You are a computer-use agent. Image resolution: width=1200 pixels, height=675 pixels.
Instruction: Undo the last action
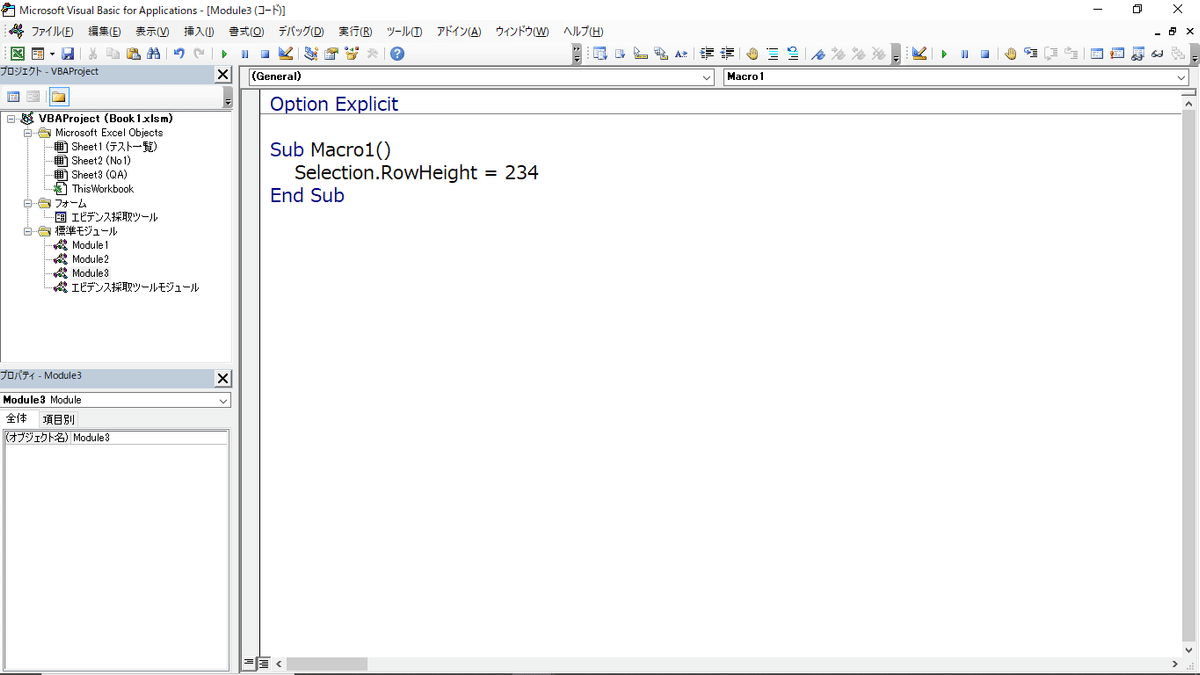coord(179,54)
